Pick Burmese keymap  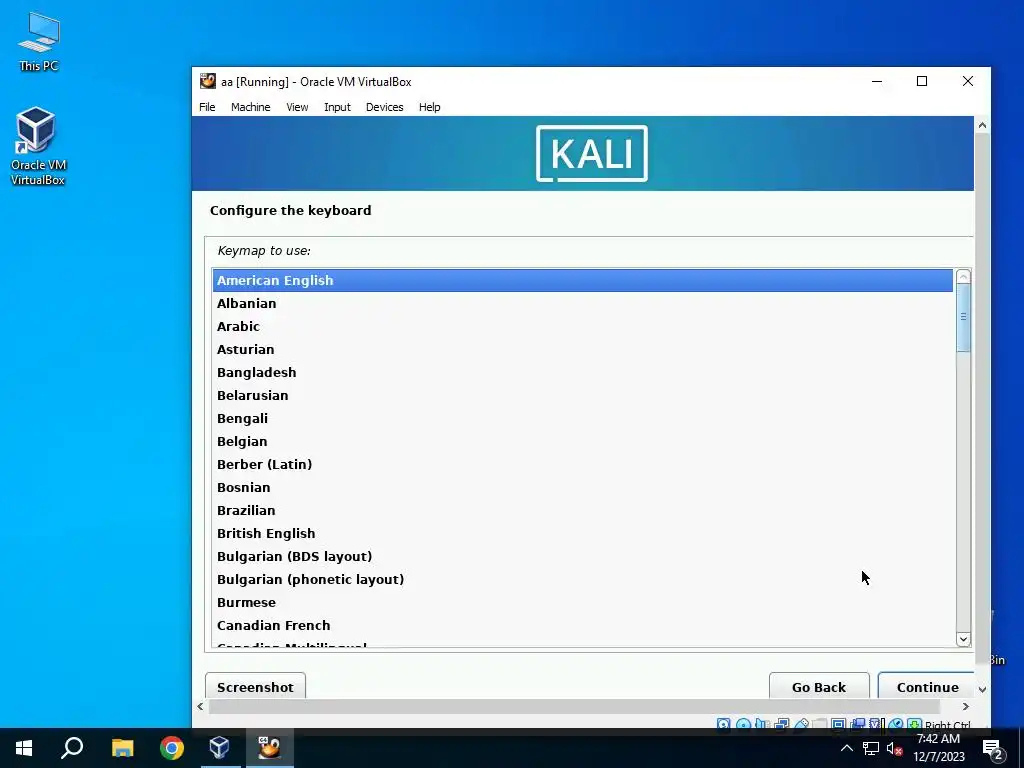pos(583,602)
